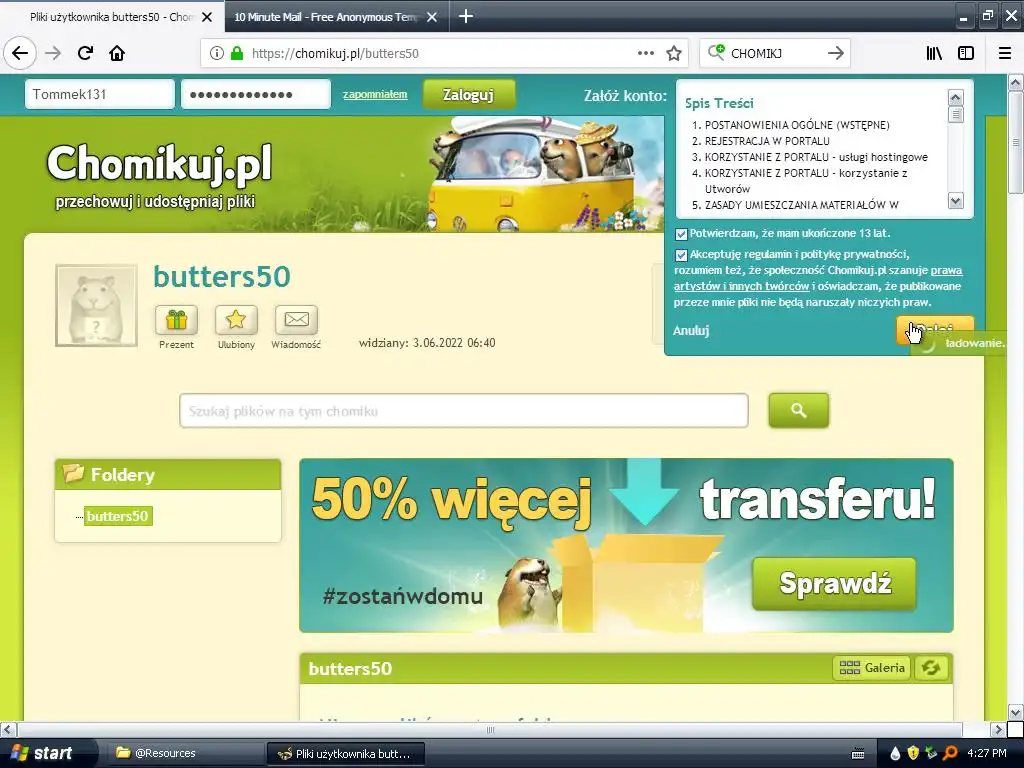Screen dimensions: 1024x768
Task: Click the system tray shield icon
Action: tap(913, 753)
